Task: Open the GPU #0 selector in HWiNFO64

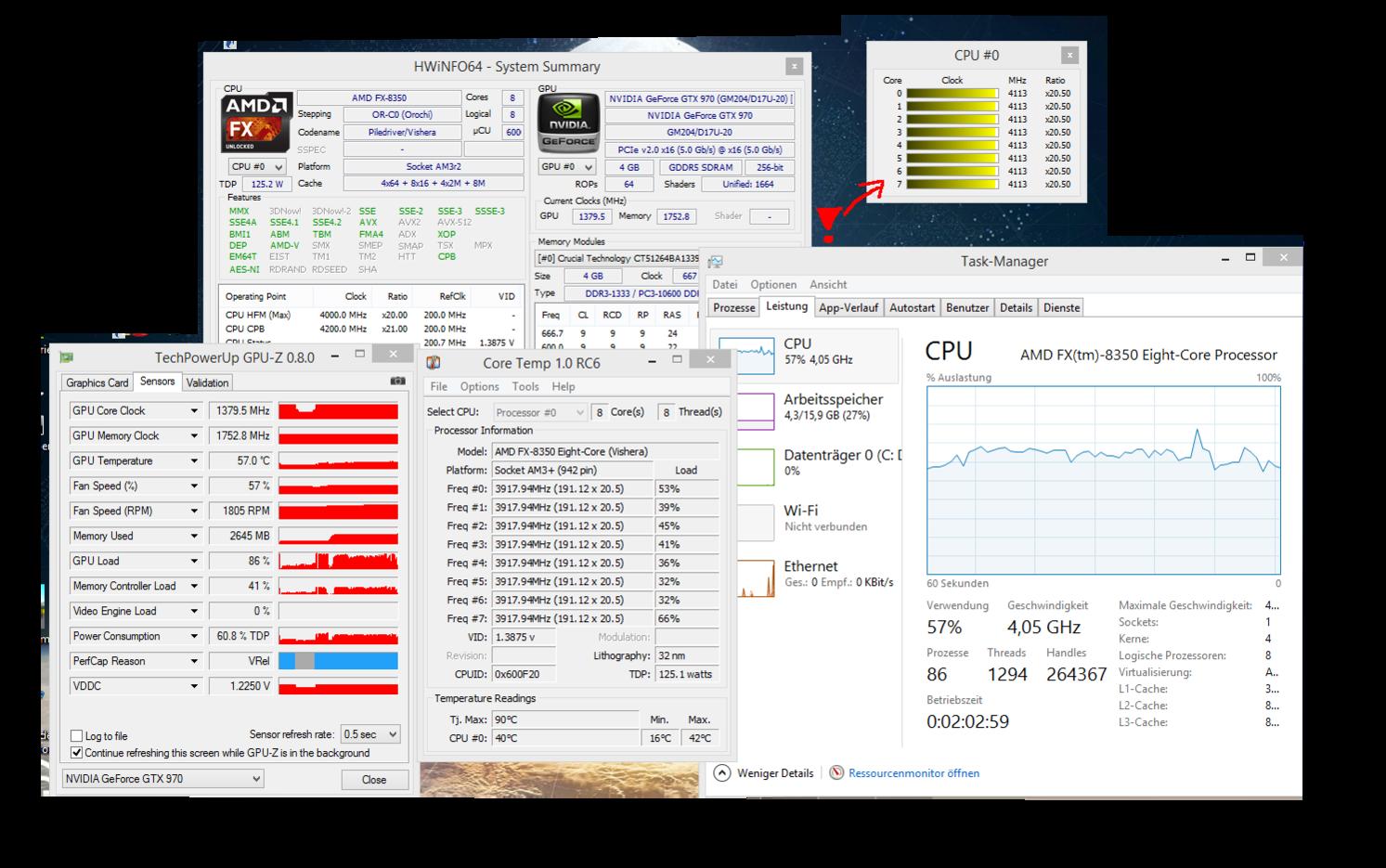Action: (x=567, y=167)
